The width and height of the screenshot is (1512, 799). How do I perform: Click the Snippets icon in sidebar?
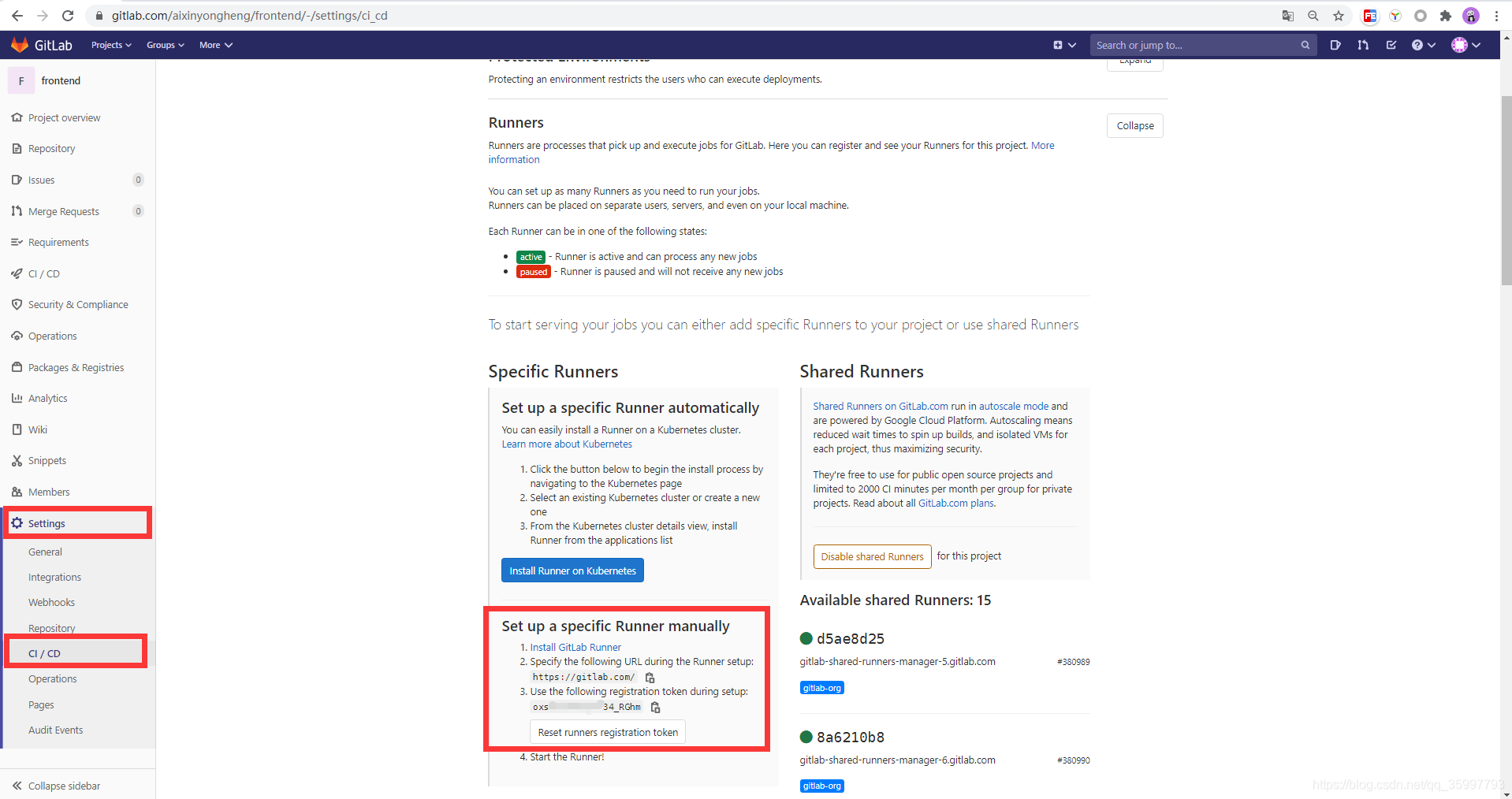[x=17, y=460]
